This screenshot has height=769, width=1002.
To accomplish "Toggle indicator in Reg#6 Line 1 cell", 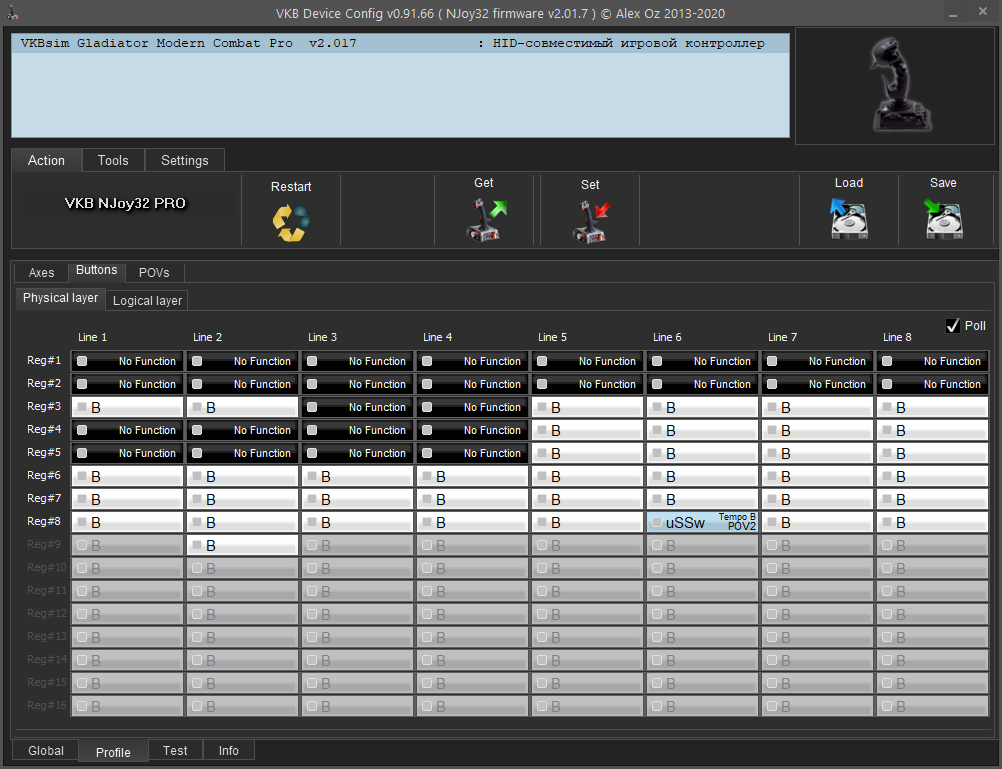I will (x=82, y=476).
